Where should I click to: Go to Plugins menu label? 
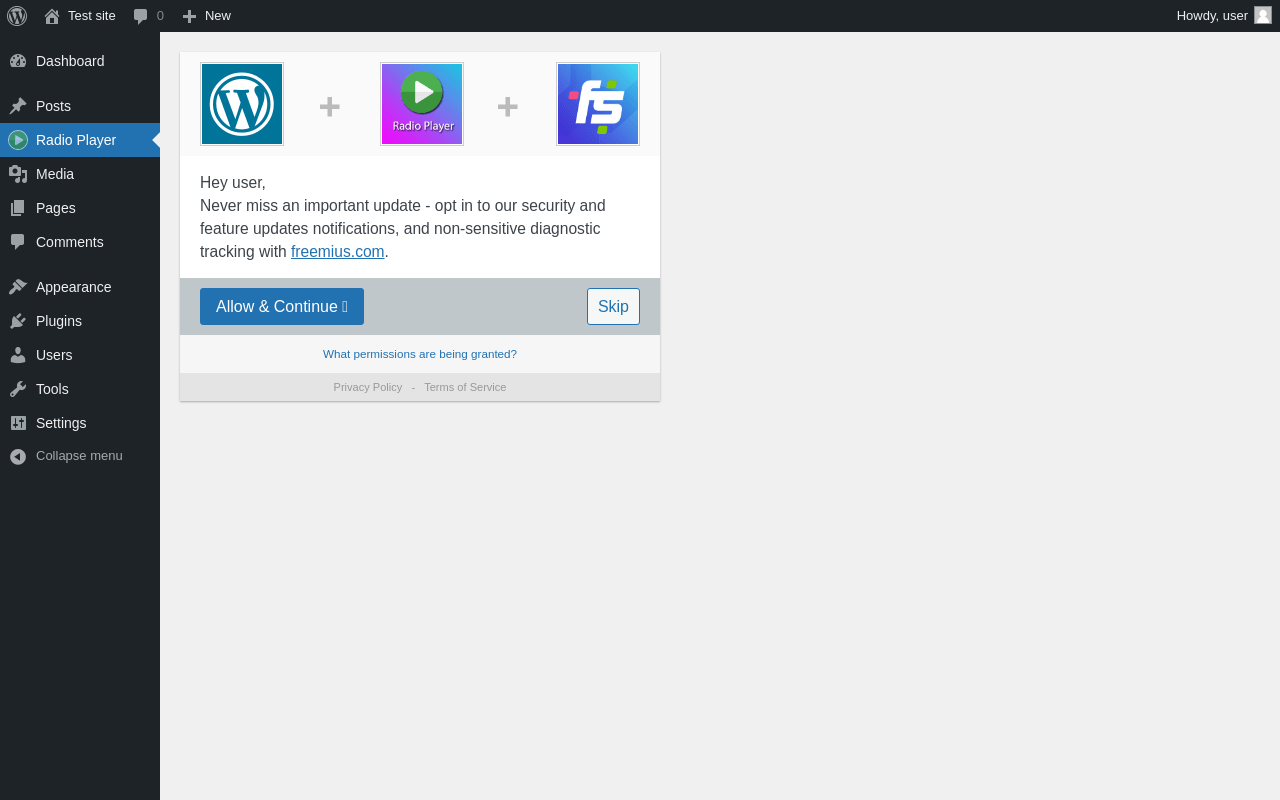click(59, 321)
